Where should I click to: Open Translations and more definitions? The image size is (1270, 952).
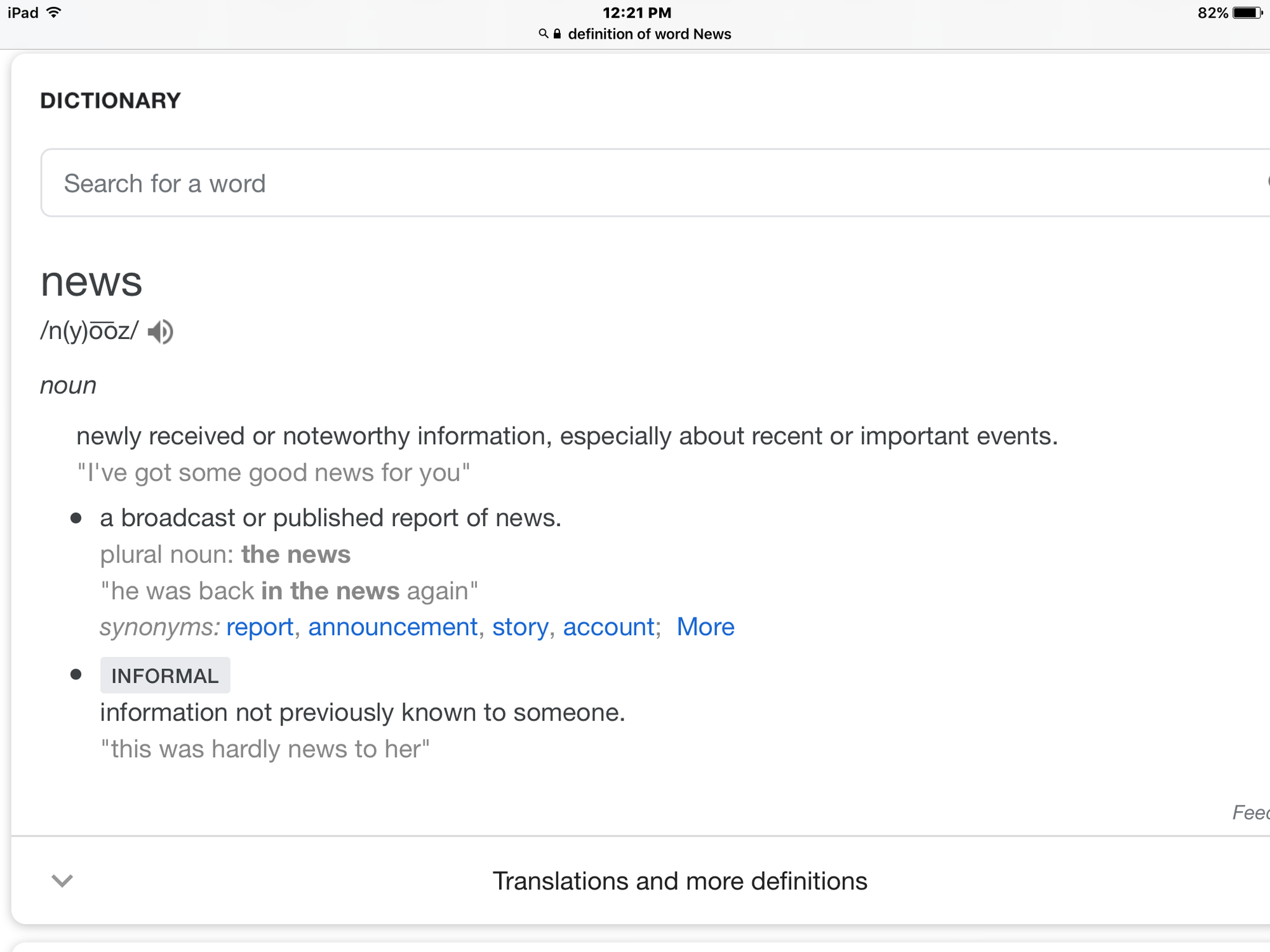coord(679,881)
